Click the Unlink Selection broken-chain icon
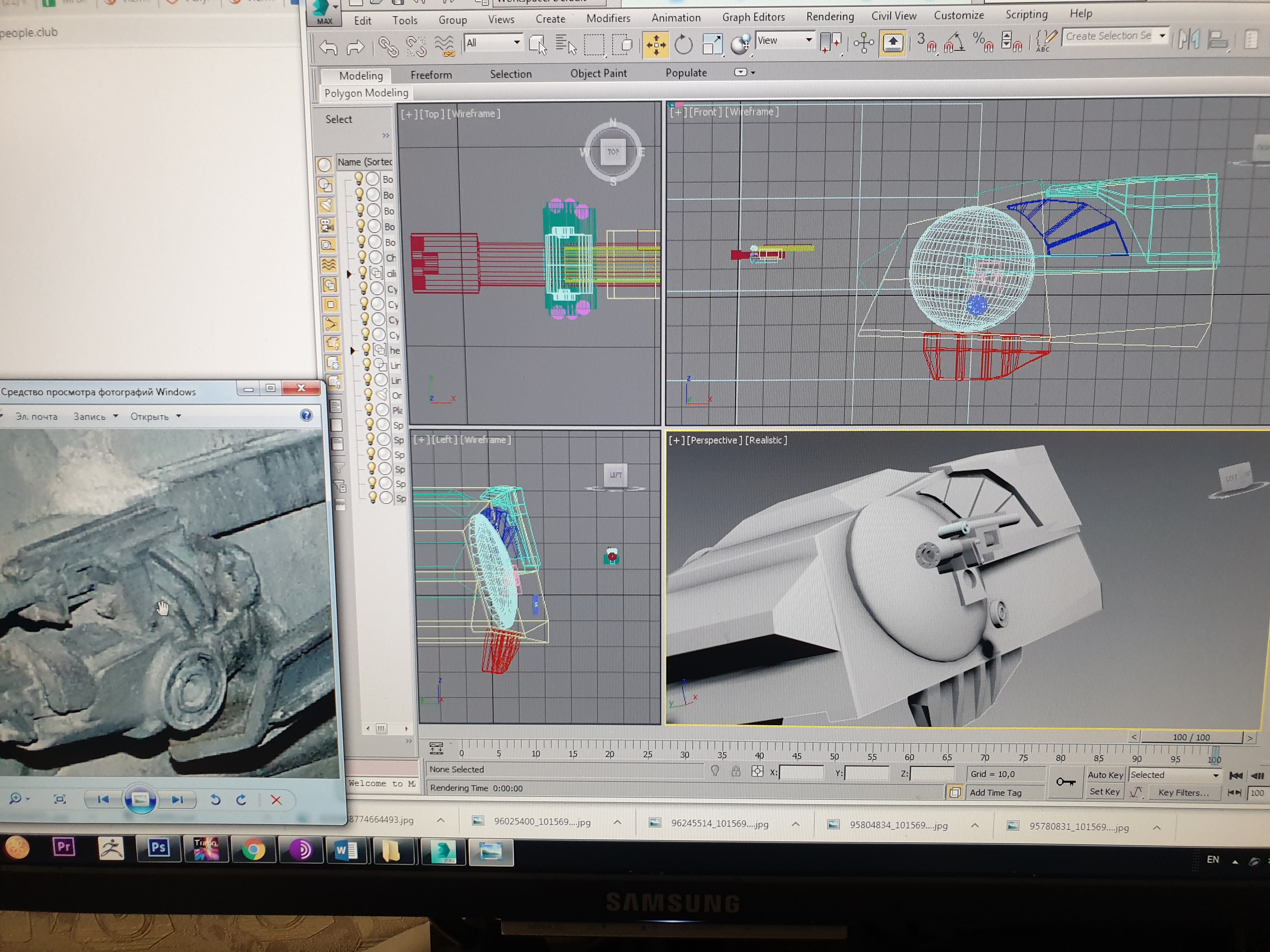Image resolution: width=1270 pixels, height=952 pixels. (416, 47)
